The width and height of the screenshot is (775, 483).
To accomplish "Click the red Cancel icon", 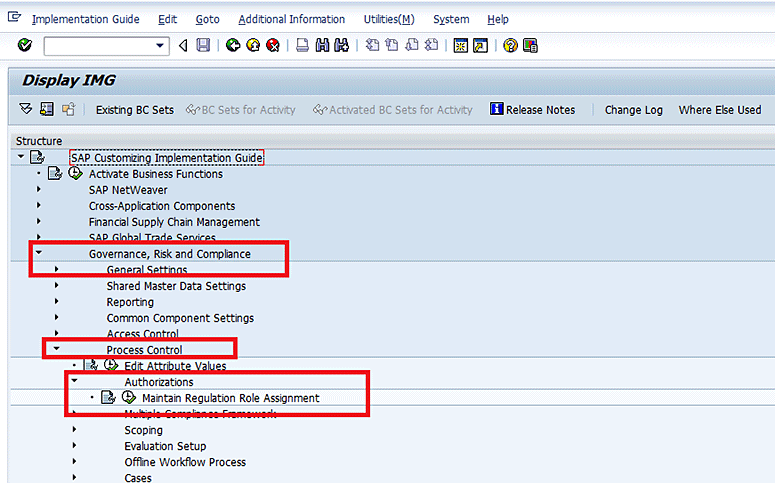I will (x=272, y=45).
